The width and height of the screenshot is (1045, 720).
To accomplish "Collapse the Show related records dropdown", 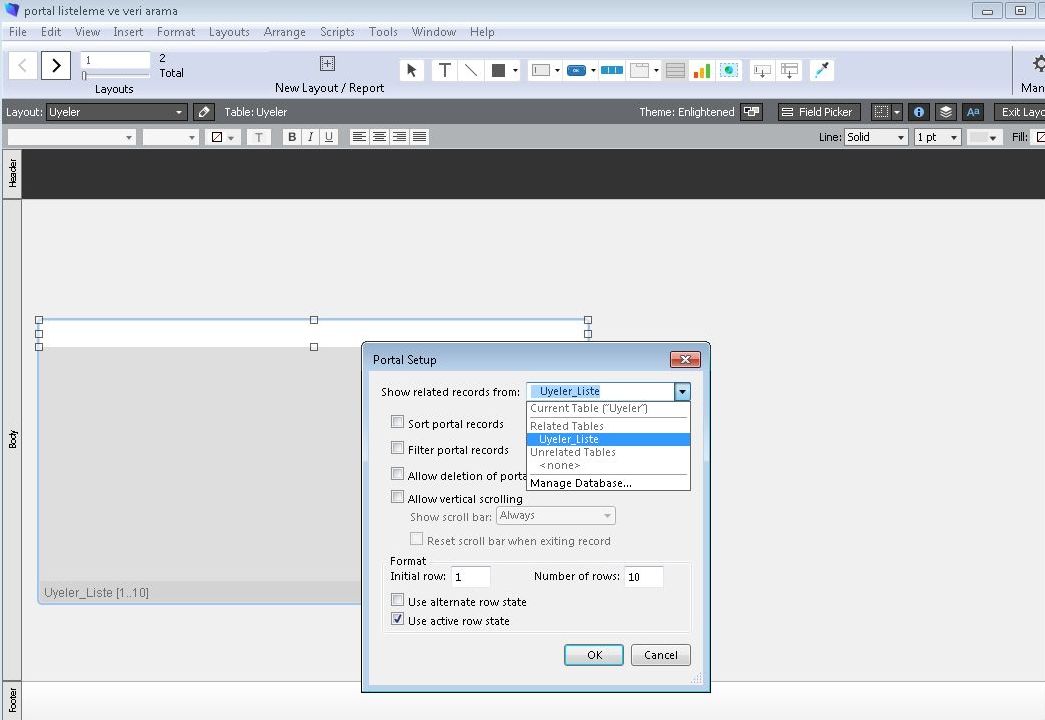I will pos(681,392).
